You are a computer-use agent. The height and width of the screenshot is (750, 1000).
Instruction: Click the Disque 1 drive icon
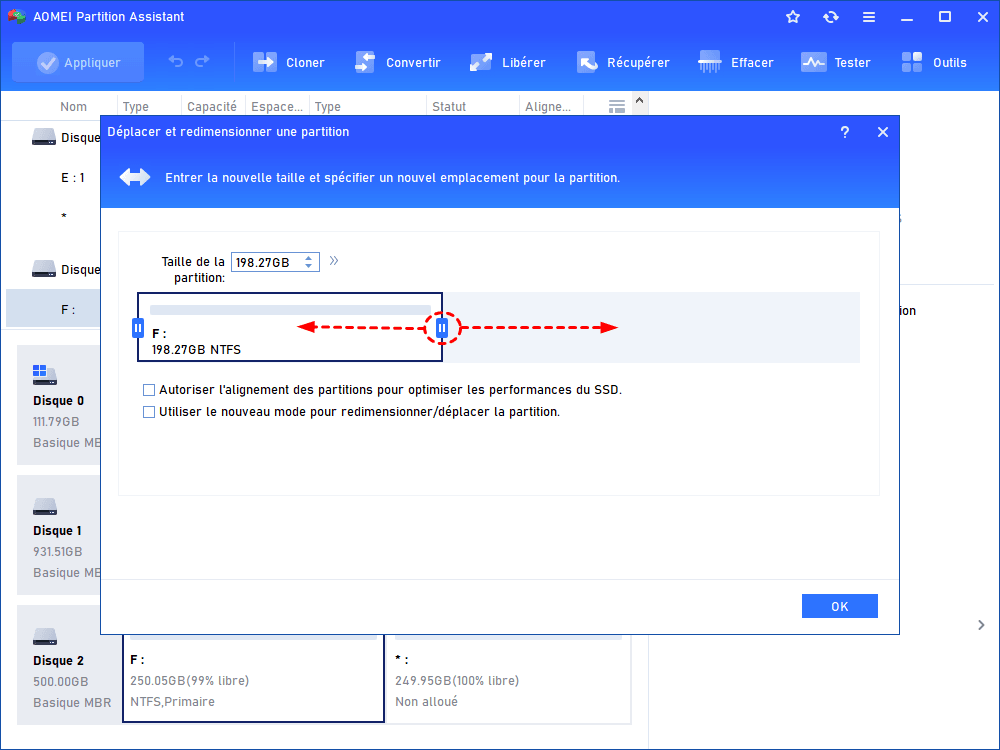pyautogui.click(x=45, y=507)
